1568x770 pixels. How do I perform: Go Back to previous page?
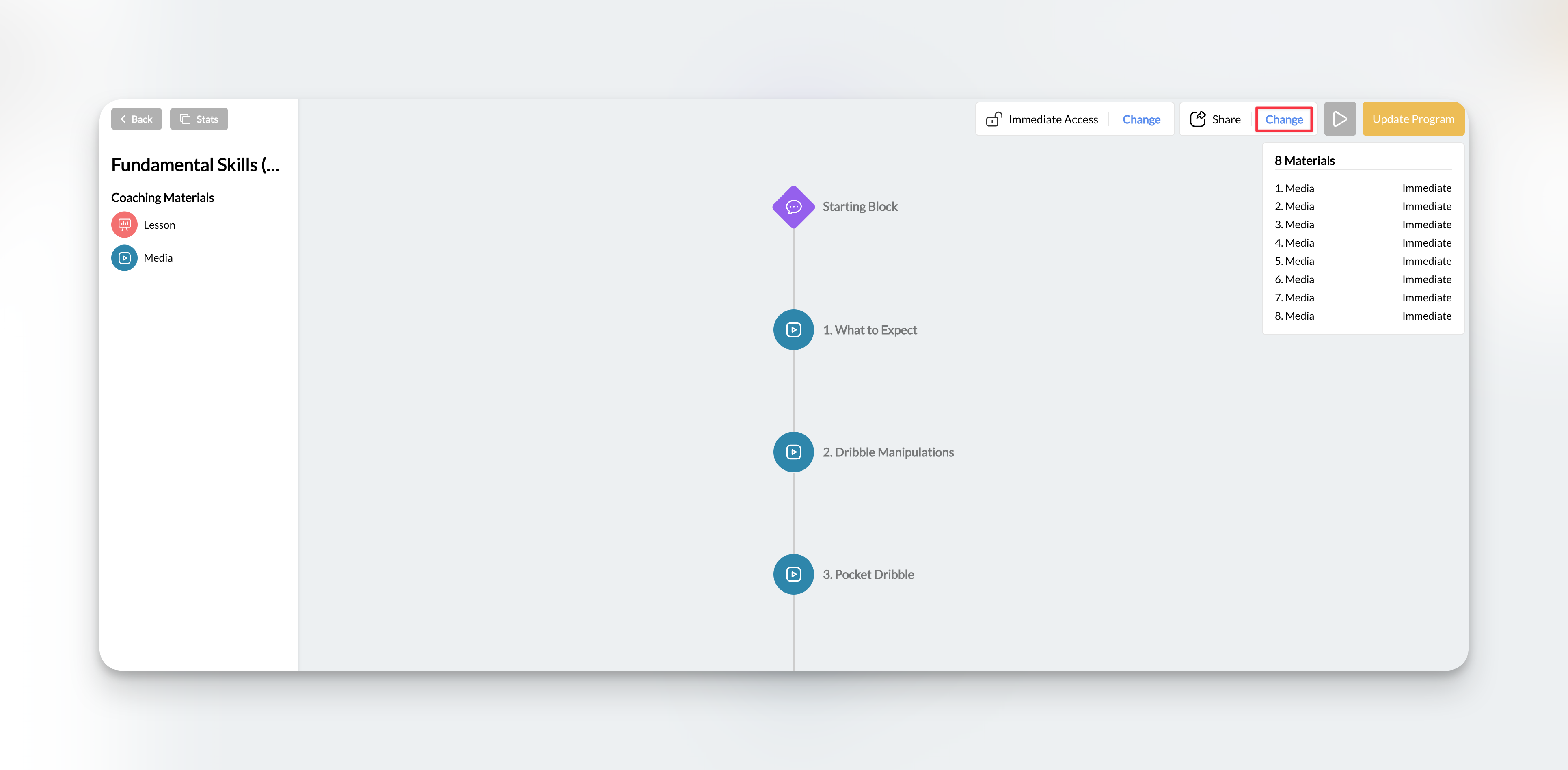(x=136, y=119)
